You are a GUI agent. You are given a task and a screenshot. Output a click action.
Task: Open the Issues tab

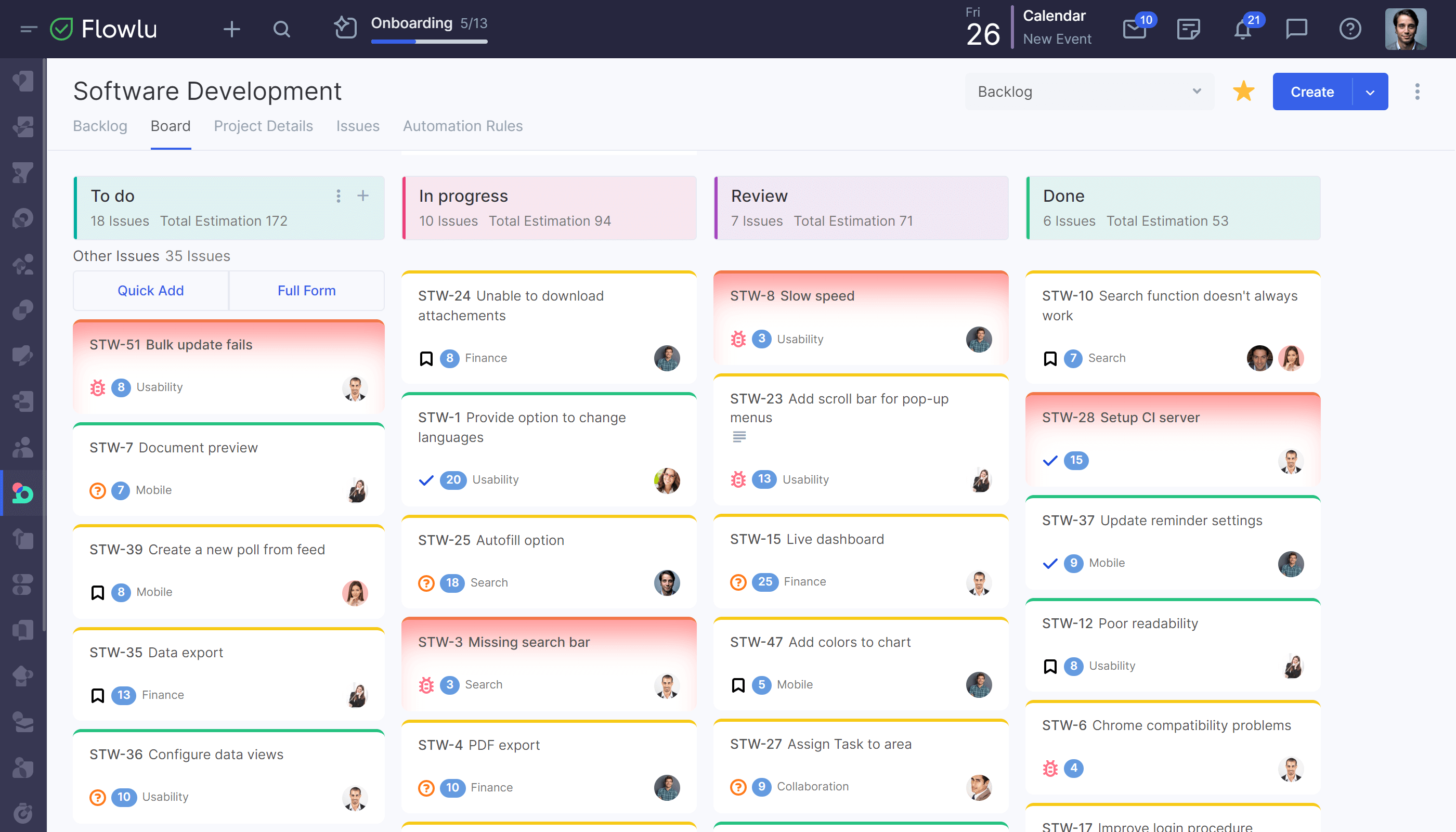(357, 125)
